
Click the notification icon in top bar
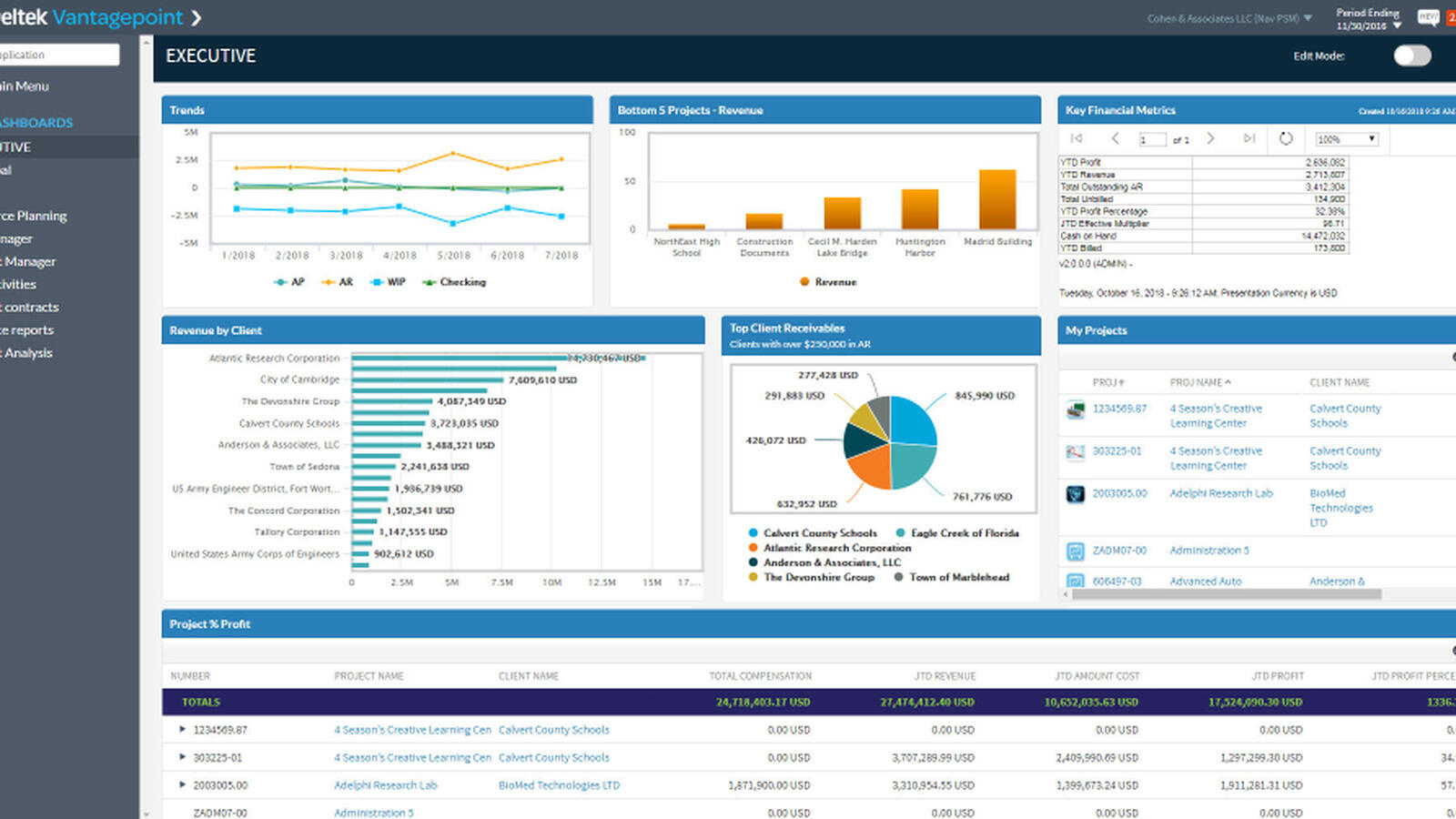click(x=1428, y=17)
